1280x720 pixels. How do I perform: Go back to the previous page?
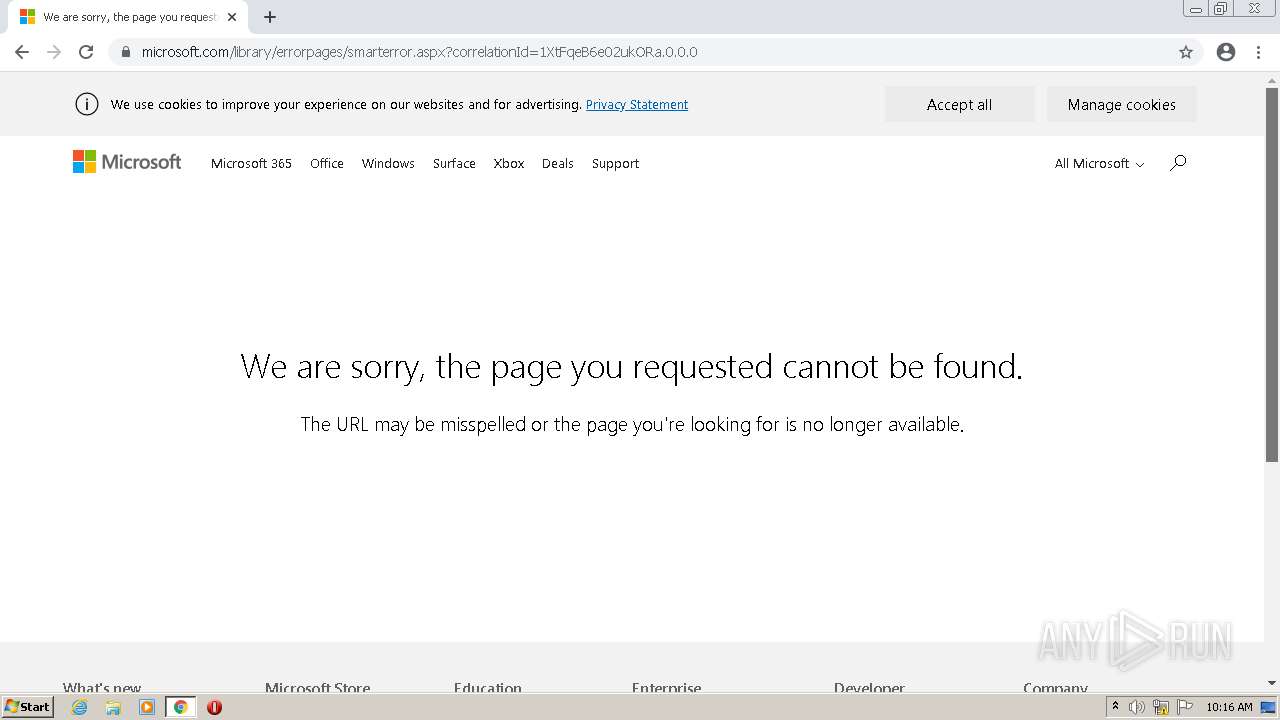[22, 52]
